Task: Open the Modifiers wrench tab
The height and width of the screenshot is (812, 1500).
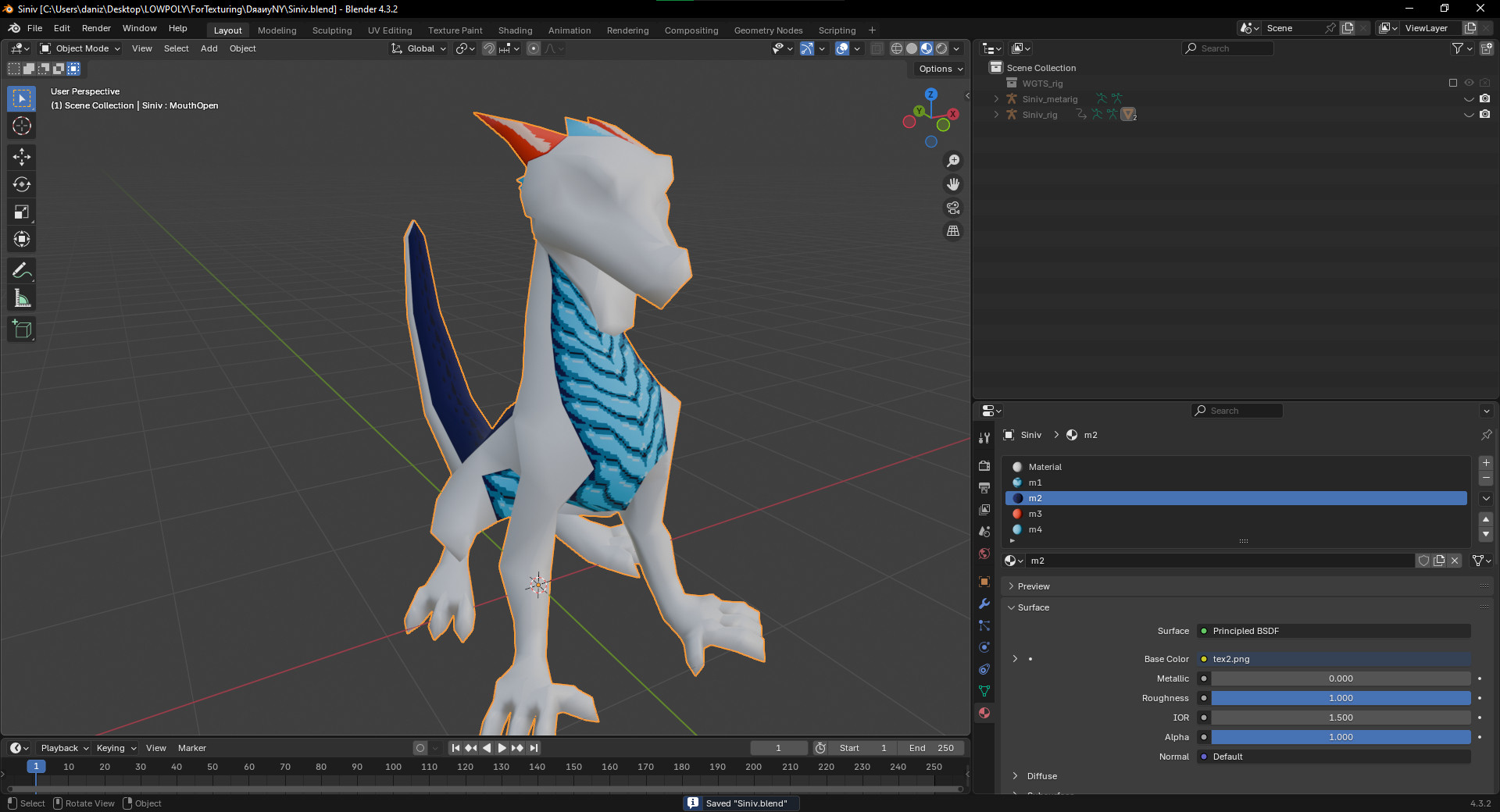Action: pyautogui.click(x=984, y=604)
